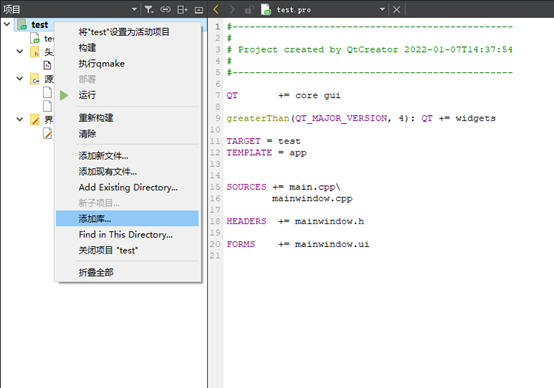This screenshot has height=388, width=554.
Task: Click the split panel icon
Action: [182, 10]
